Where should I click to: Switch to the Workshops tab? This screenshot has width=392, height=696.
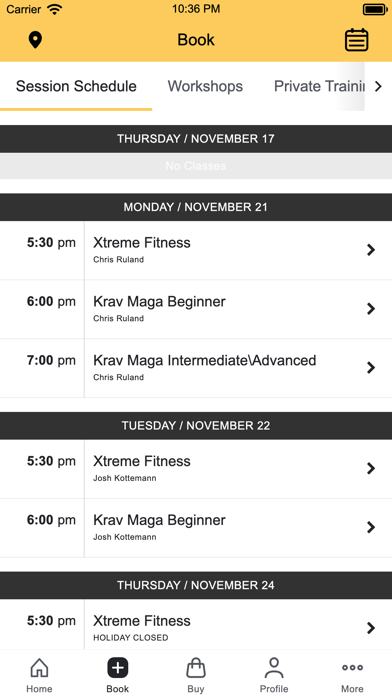pos(205,86)
